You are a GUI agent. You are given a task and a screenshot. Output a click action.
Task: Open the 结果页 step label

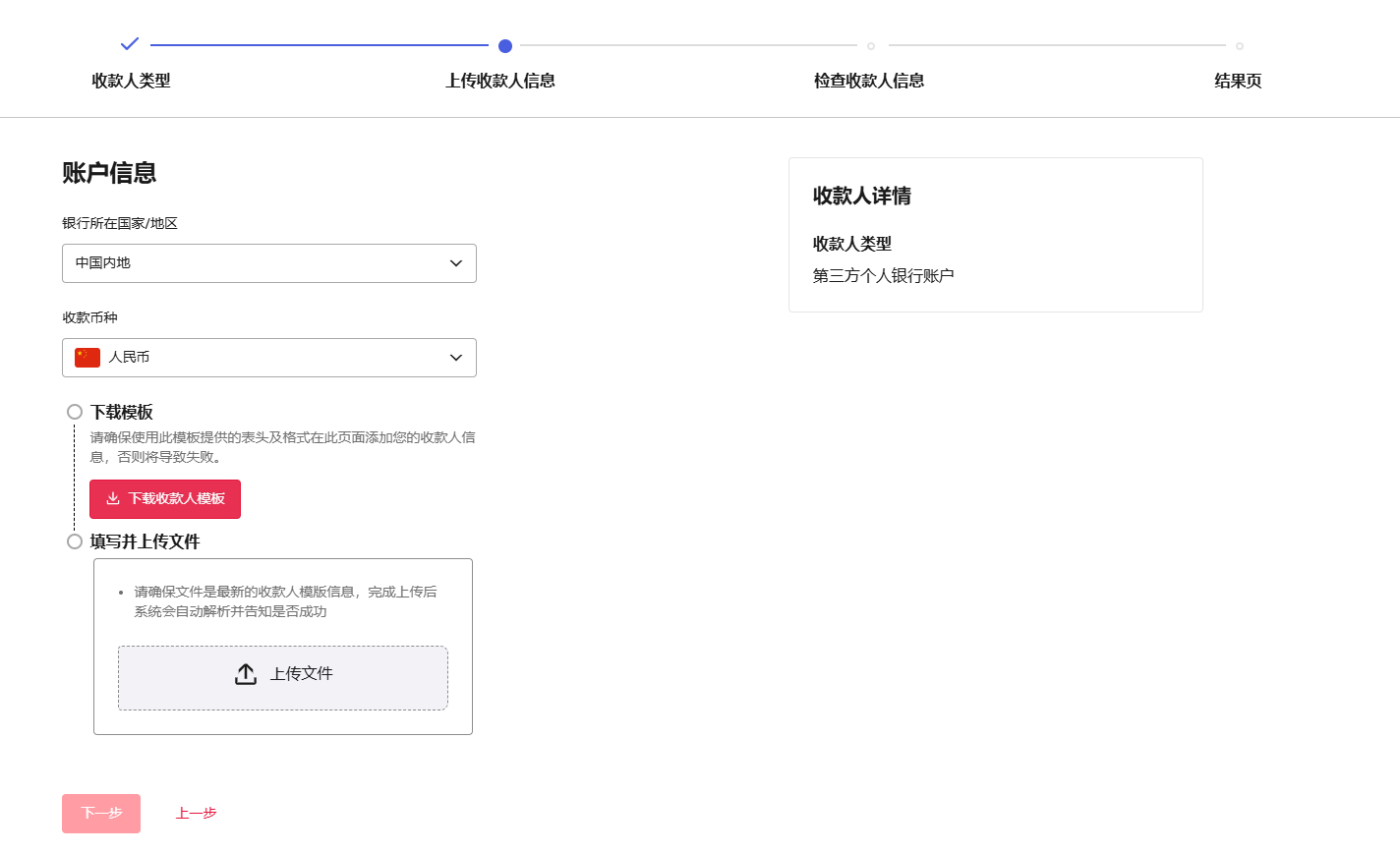point(1238,81)
